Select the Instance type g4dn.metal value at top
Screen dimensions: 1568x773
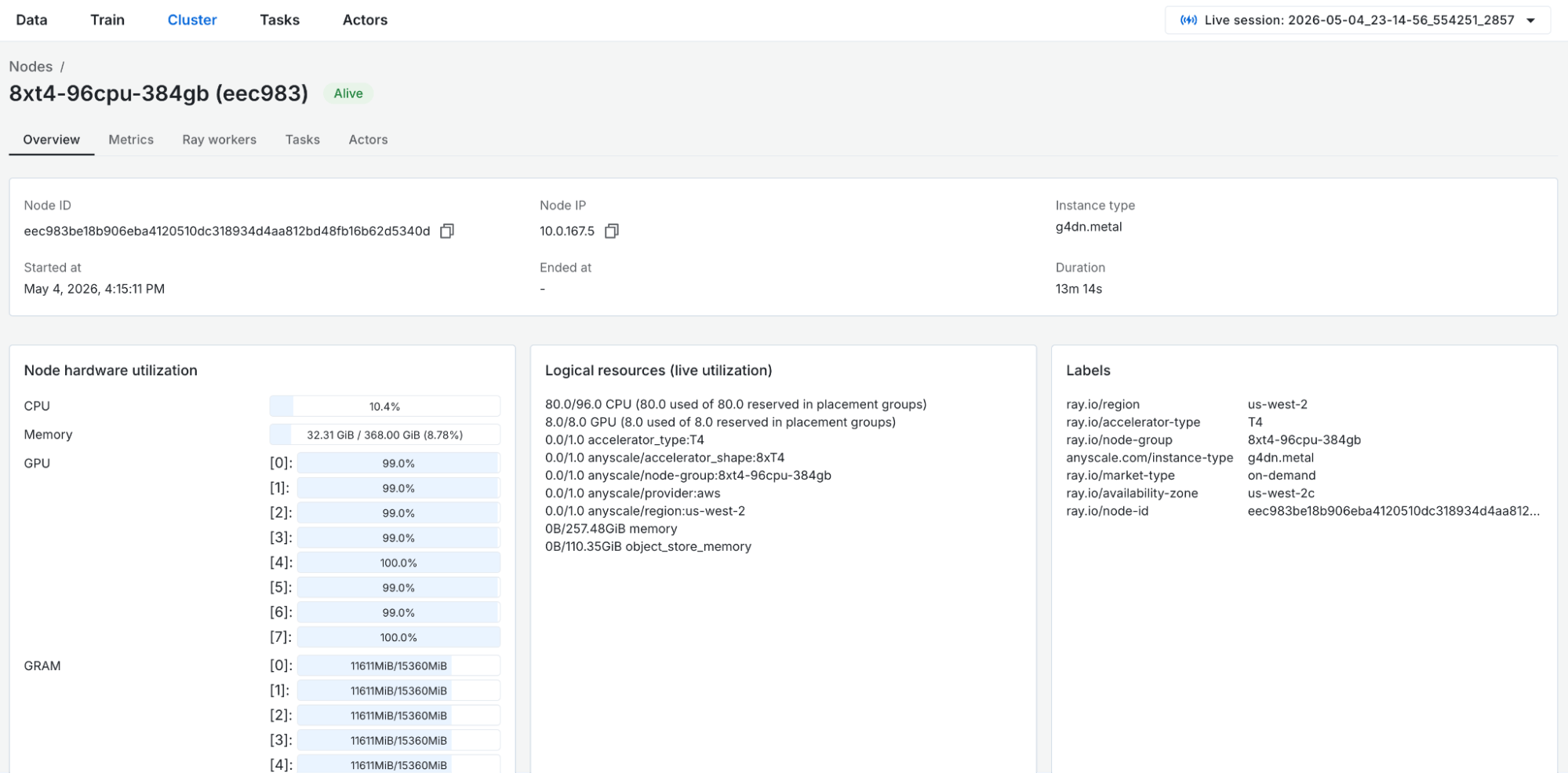coord(1089,227)
